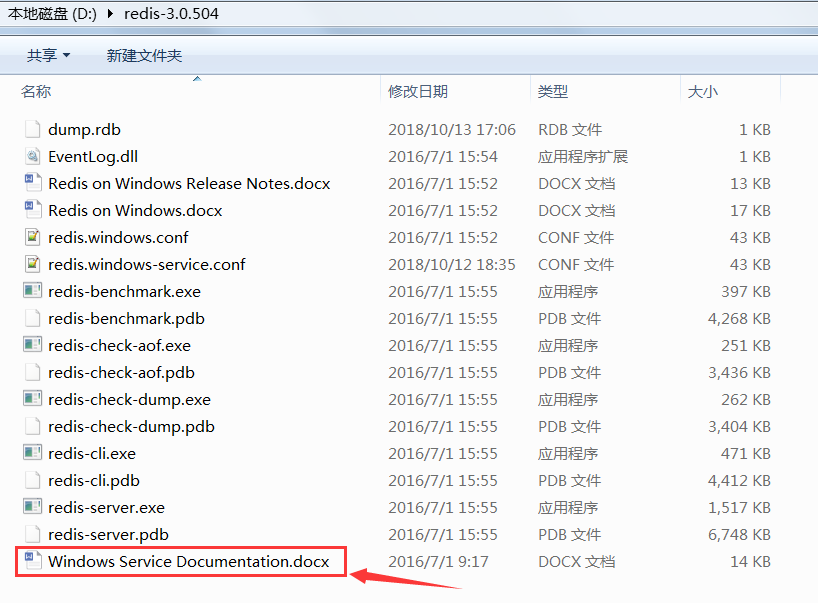Click the 6,748 KB size value
The height and width of the screenshot is (603, 818).
point(739,535)
